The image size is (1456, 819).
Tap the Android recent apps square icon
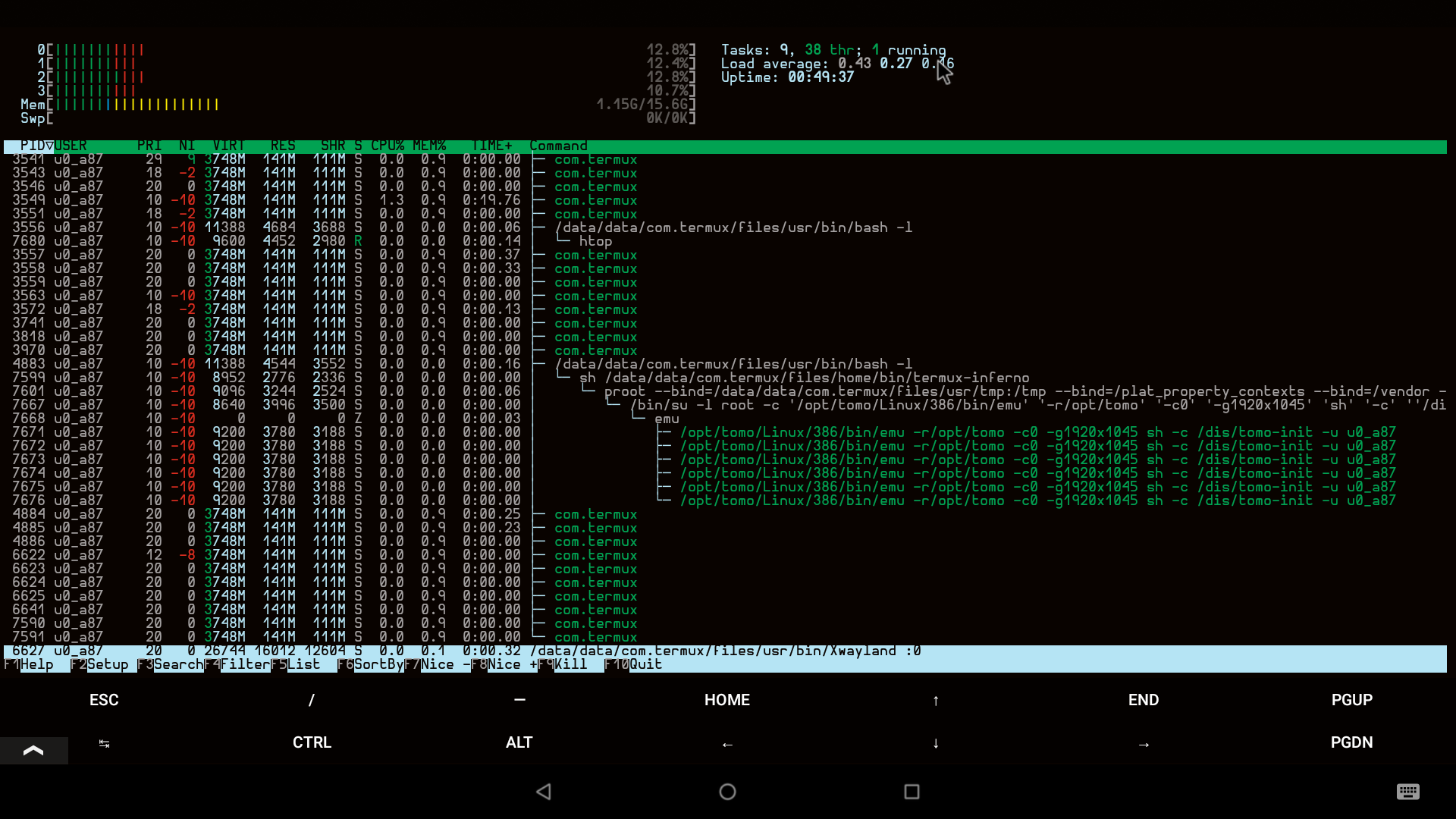912,792
